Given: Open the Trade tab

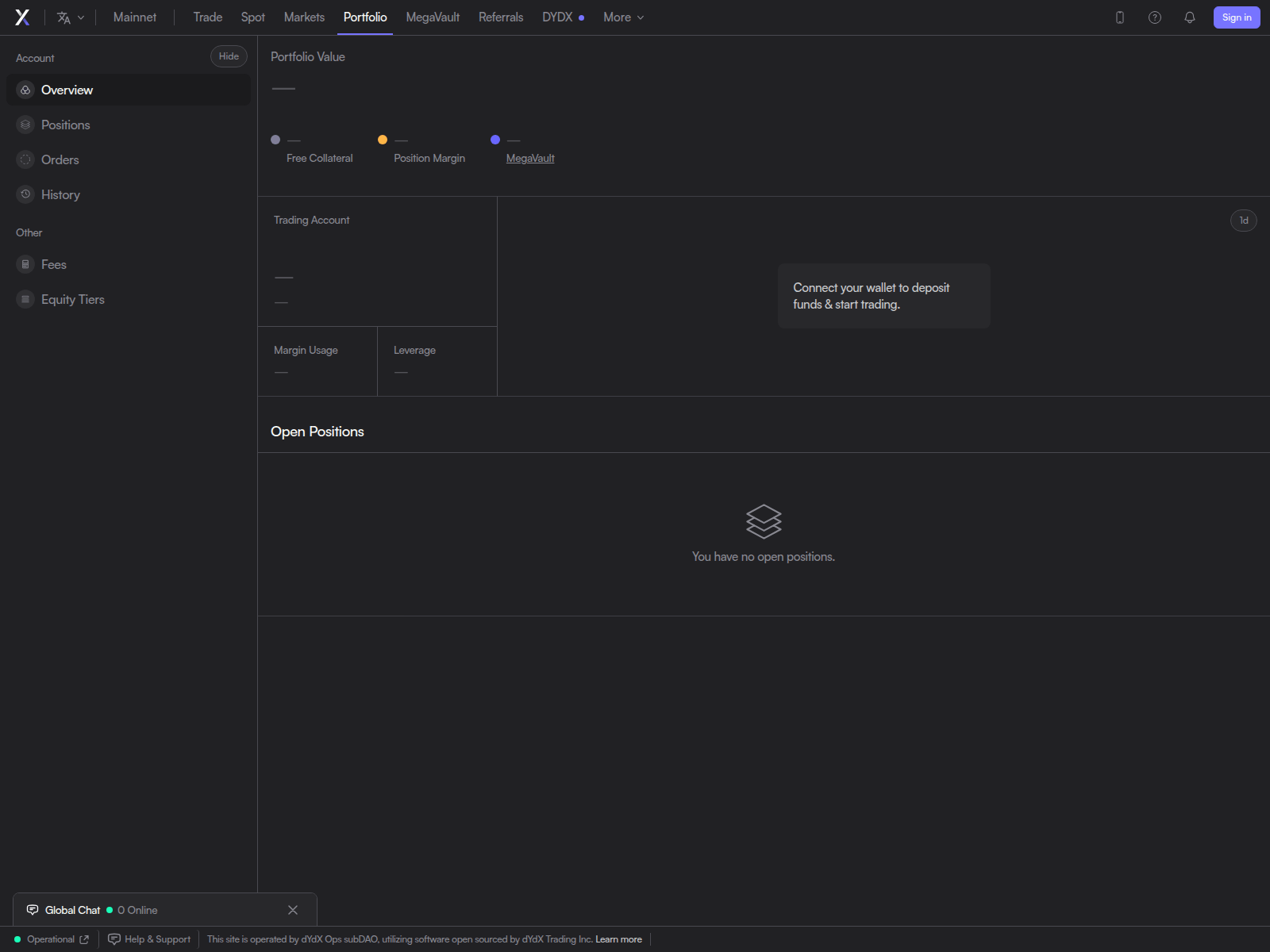Looking at the screenshot, I should [208, 17].
